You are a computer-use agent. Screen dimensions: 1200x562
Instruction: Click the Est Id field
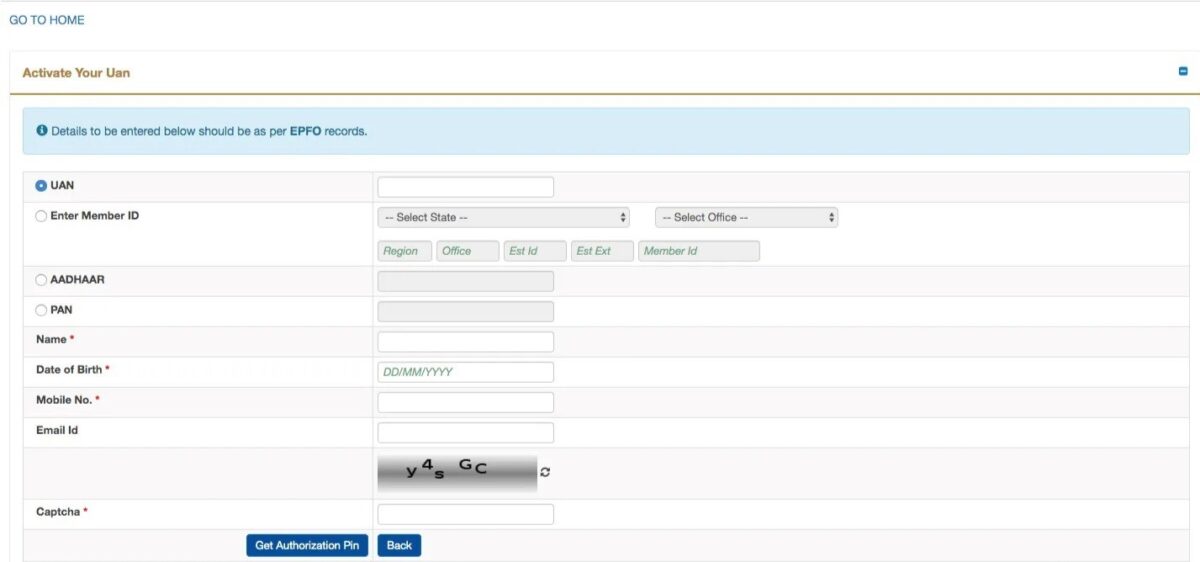(x=535, y=251)
